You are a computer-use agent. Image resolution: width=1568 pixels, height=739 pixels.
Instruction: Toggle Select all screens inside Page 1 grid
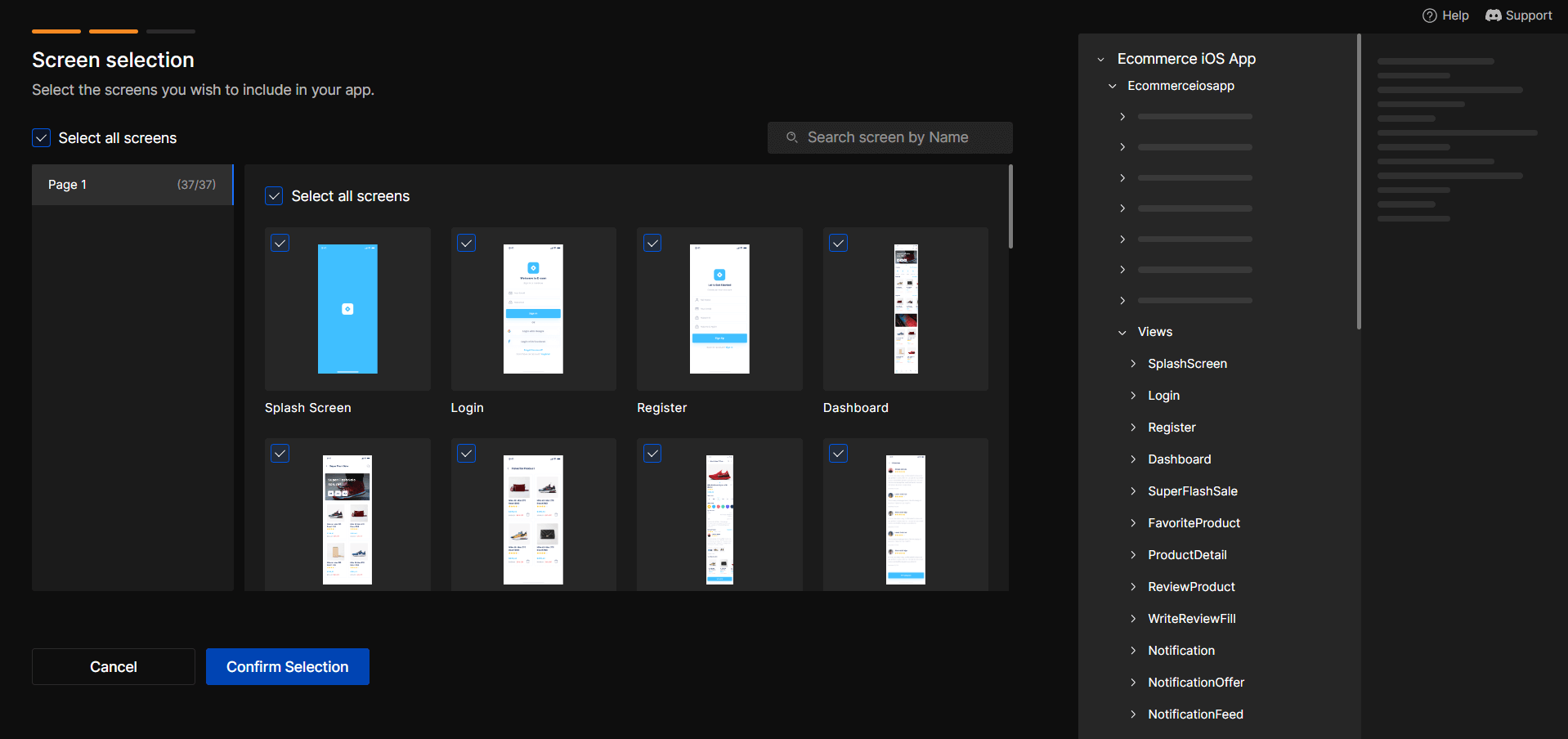coord(274,196)
